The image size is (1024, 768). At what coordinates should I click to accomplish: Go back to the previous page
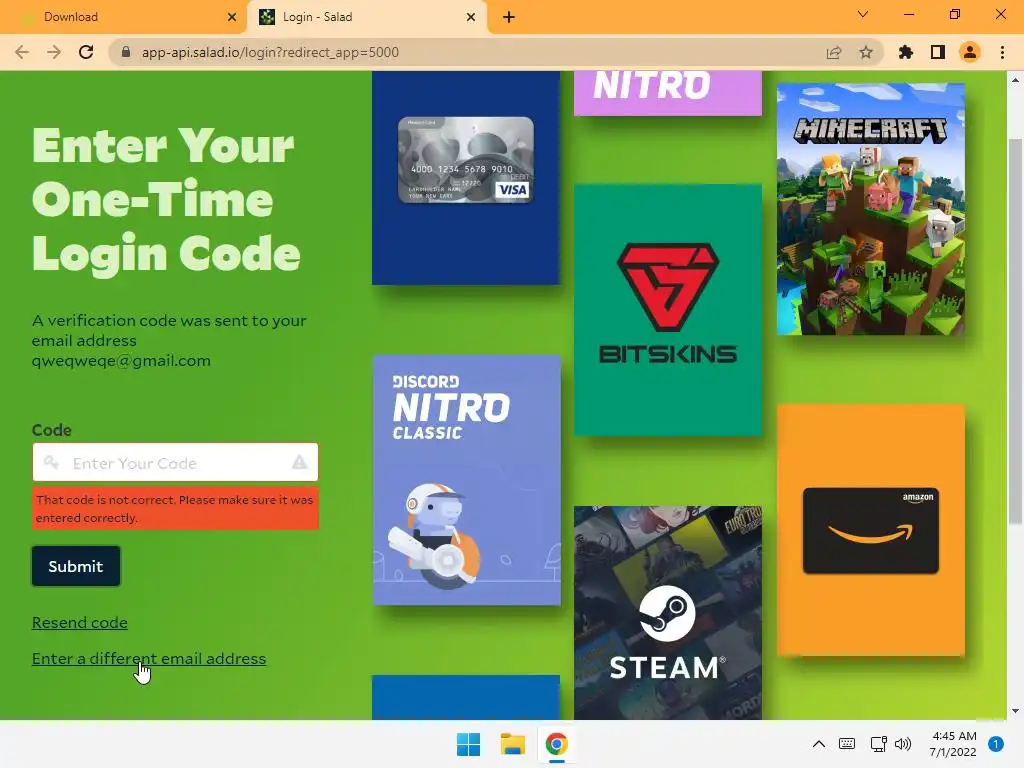[22, 52]
